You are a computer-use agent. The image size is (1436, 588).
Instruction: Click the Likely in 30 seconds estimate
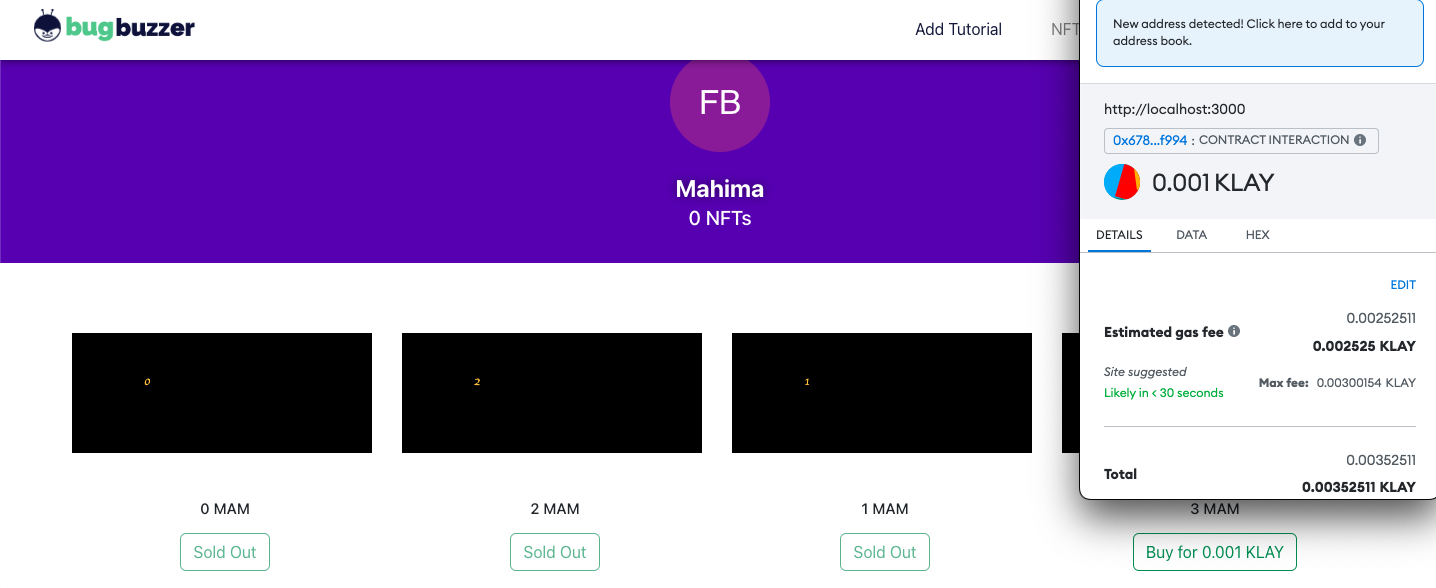coord(1163,392)
